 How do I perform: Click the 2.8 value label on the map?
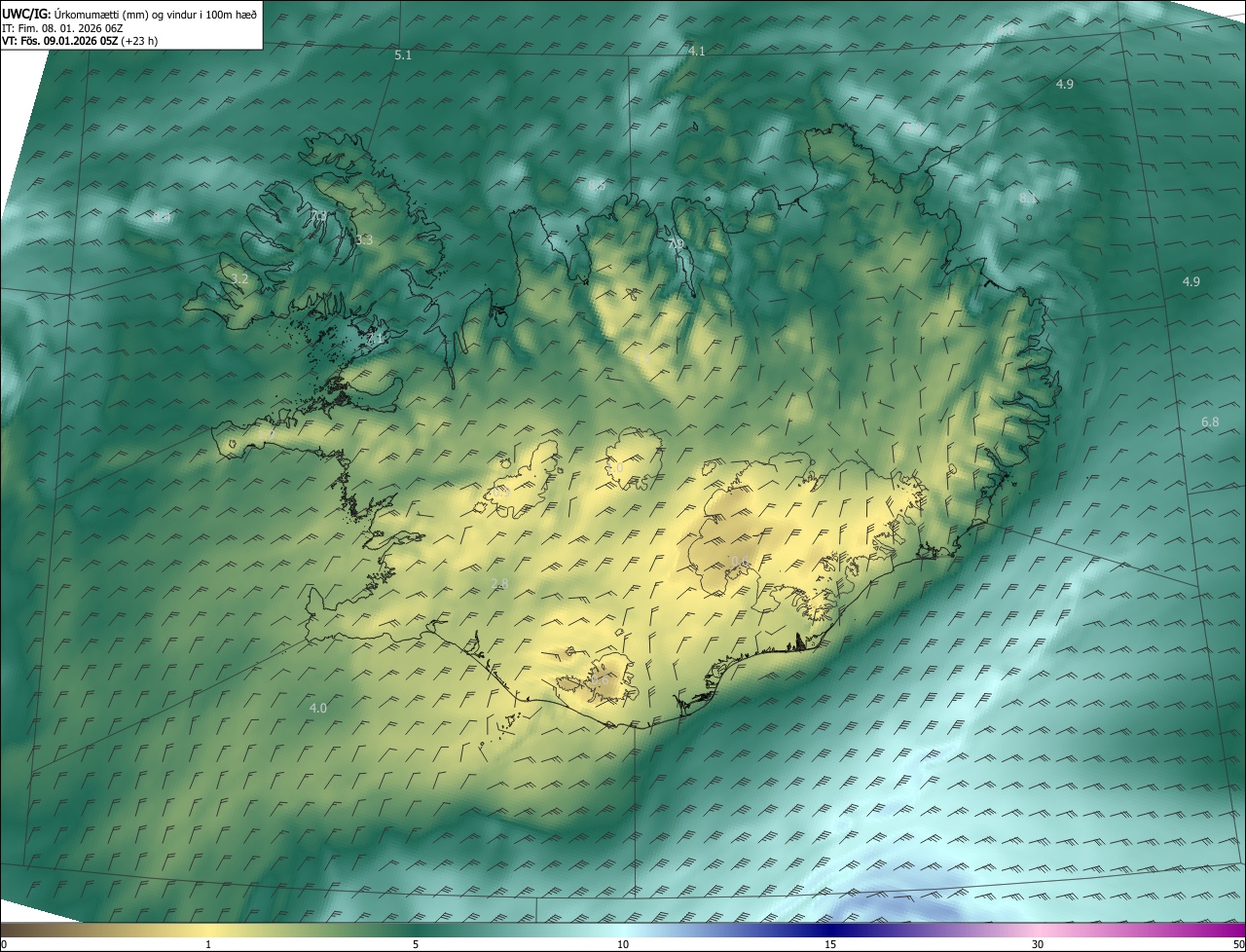[499, 584]
